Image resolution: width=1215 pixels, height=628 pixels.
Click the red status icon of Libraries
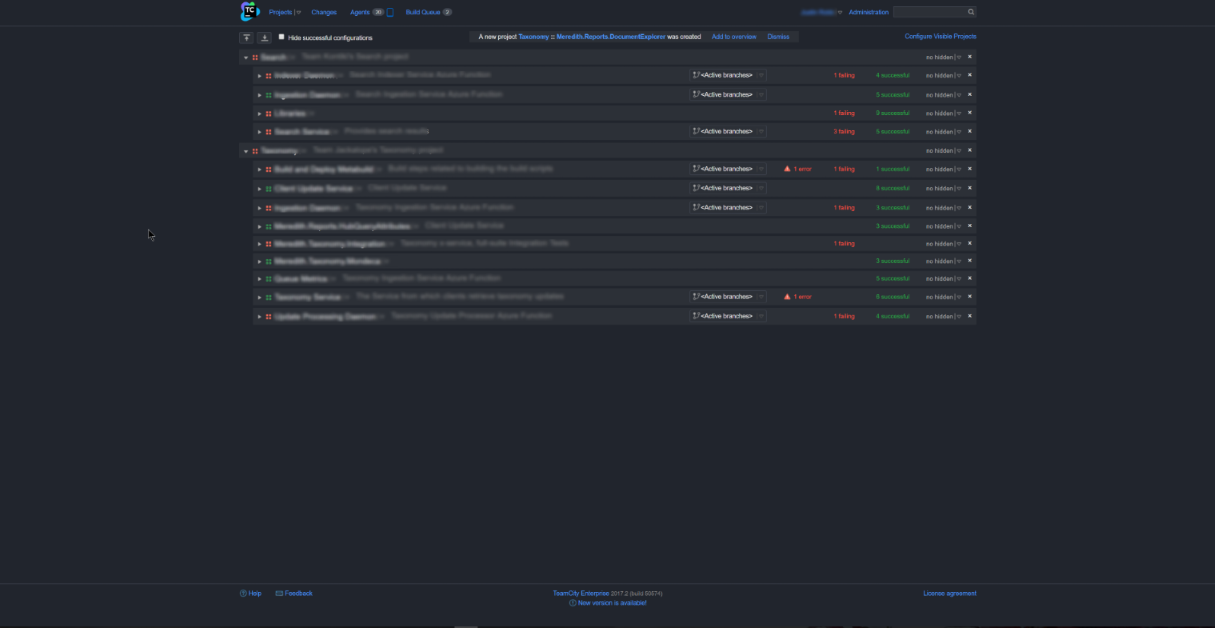(x=269, y=113)
